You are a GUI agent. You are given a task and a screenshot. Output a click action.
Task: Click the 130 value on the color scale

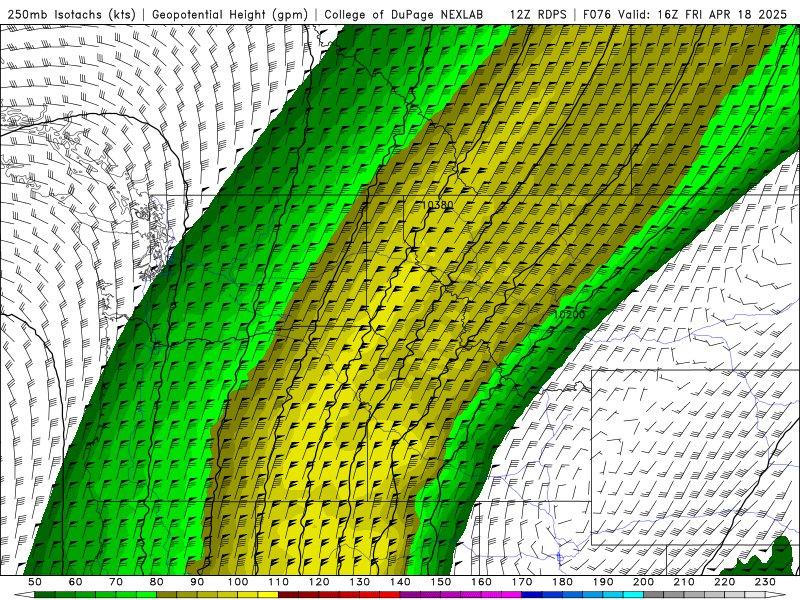pyautogui.click(x=360, y=582)
